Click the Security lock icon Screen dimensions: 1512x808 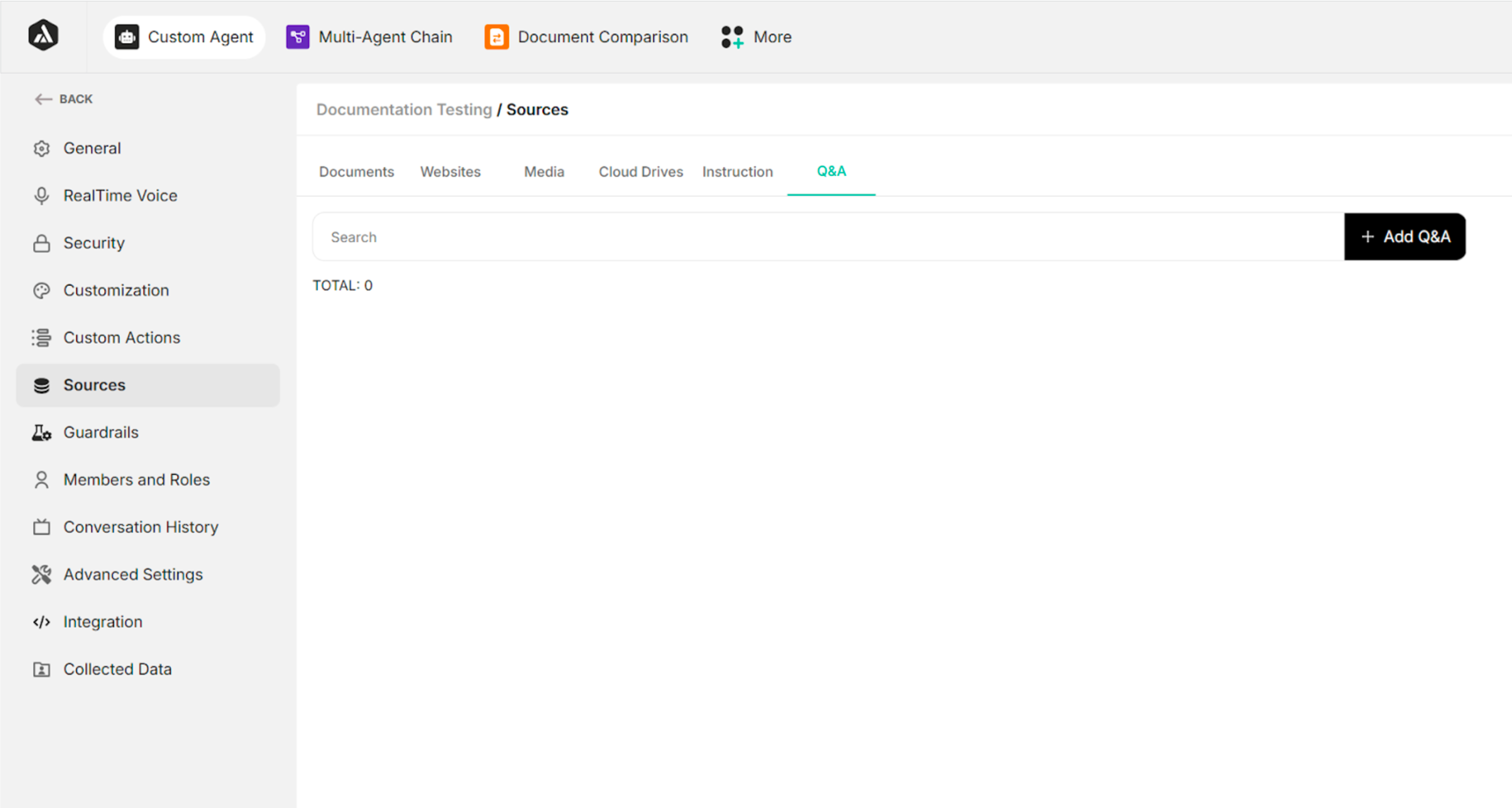point(42,243)
